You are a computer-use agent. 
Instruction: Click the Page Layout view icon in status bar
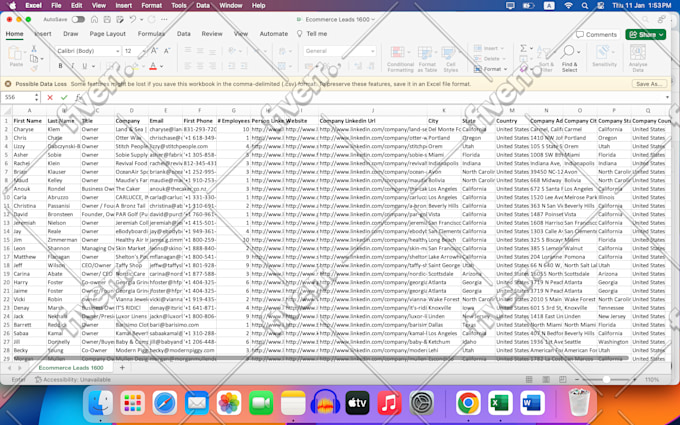[546, 379]
